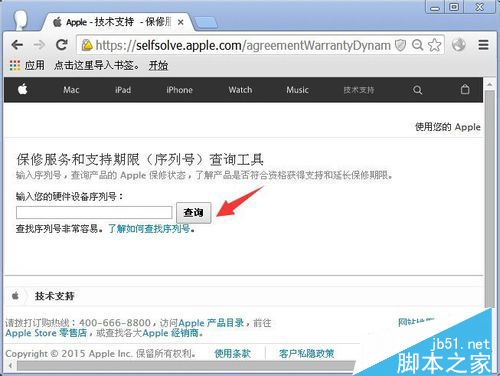The width and height of the screenshot is (500, 376).
Task: Click the security warning padlock icon
Action: 87,45
